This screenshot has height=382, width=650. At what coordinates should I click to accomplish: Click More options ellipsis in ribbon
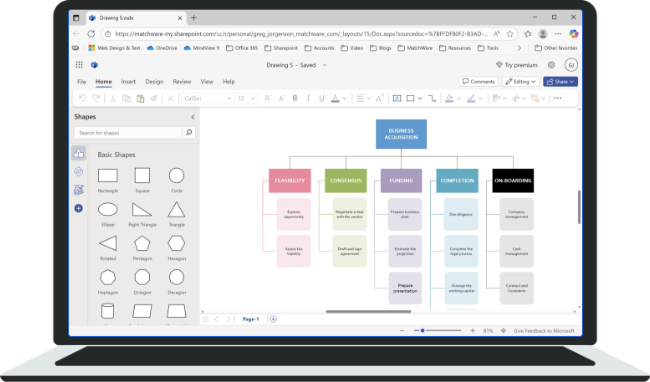(558, 98)
